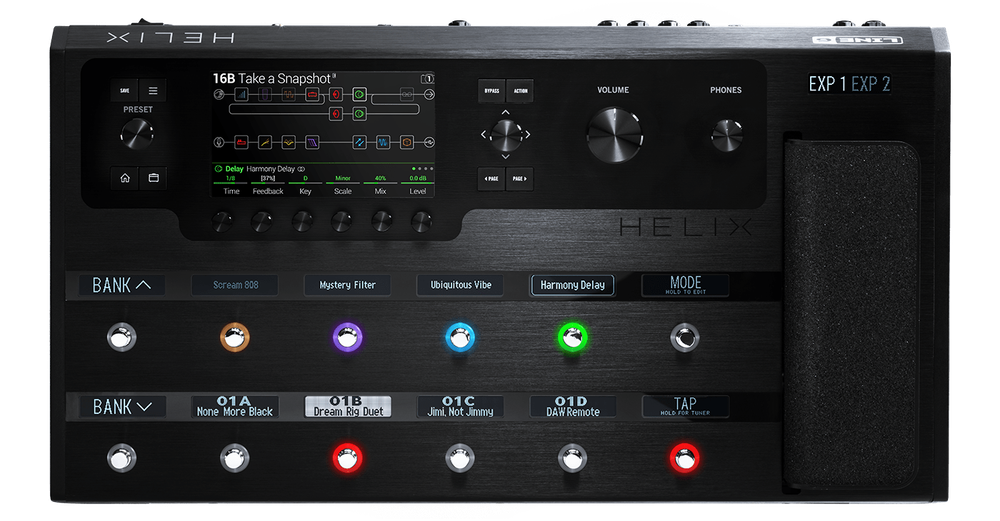Tap the Home icon button

[125, 178]
